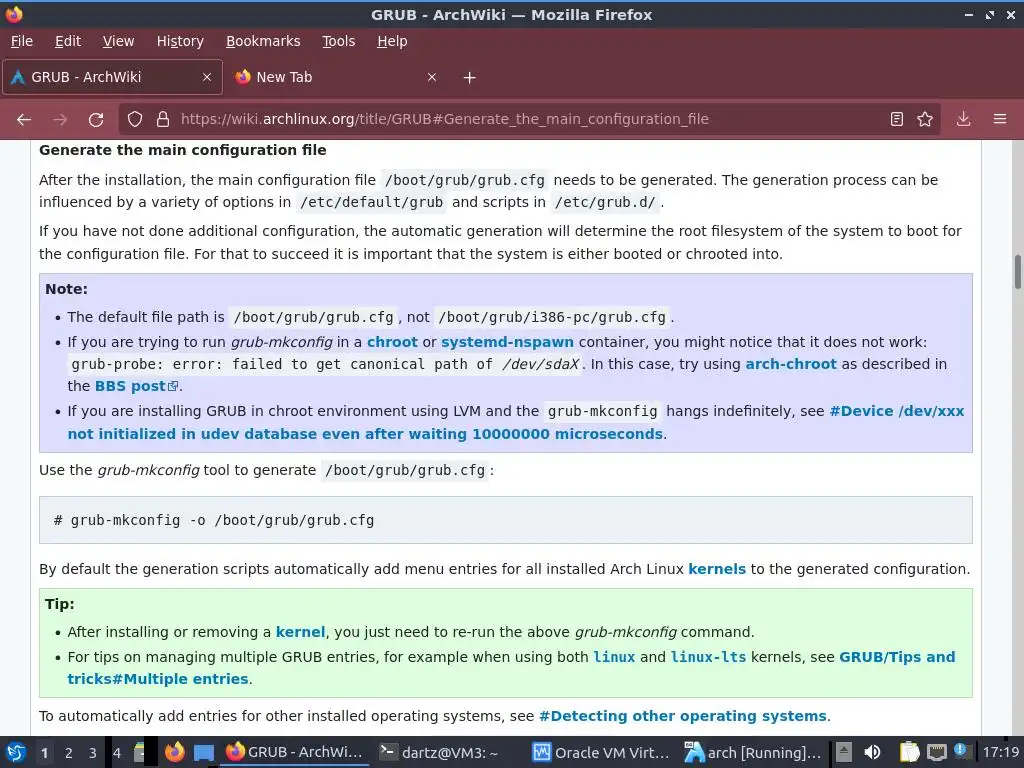Viewport: 1024px width, 768px height.
Task: Click the Generate the main configuration file heading
Action: pos(182,150)
